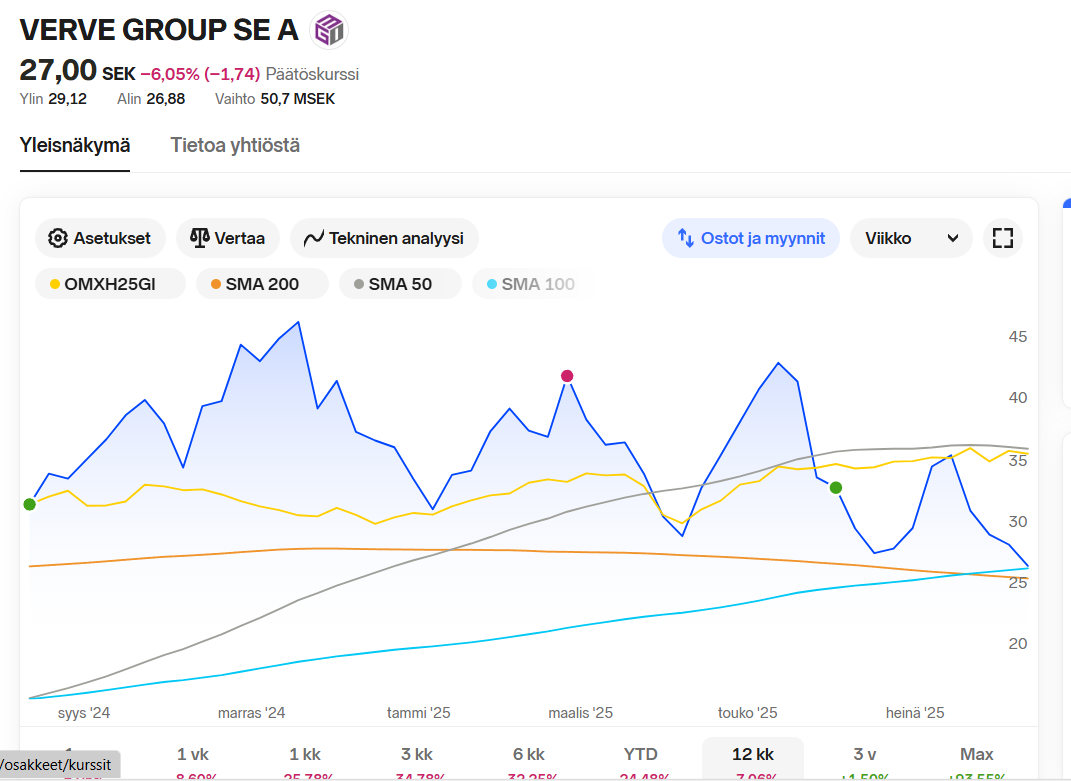Toggle the OMXH25GI index overlay
Viewport: 1071px width, 781px height.
point(110,284)
